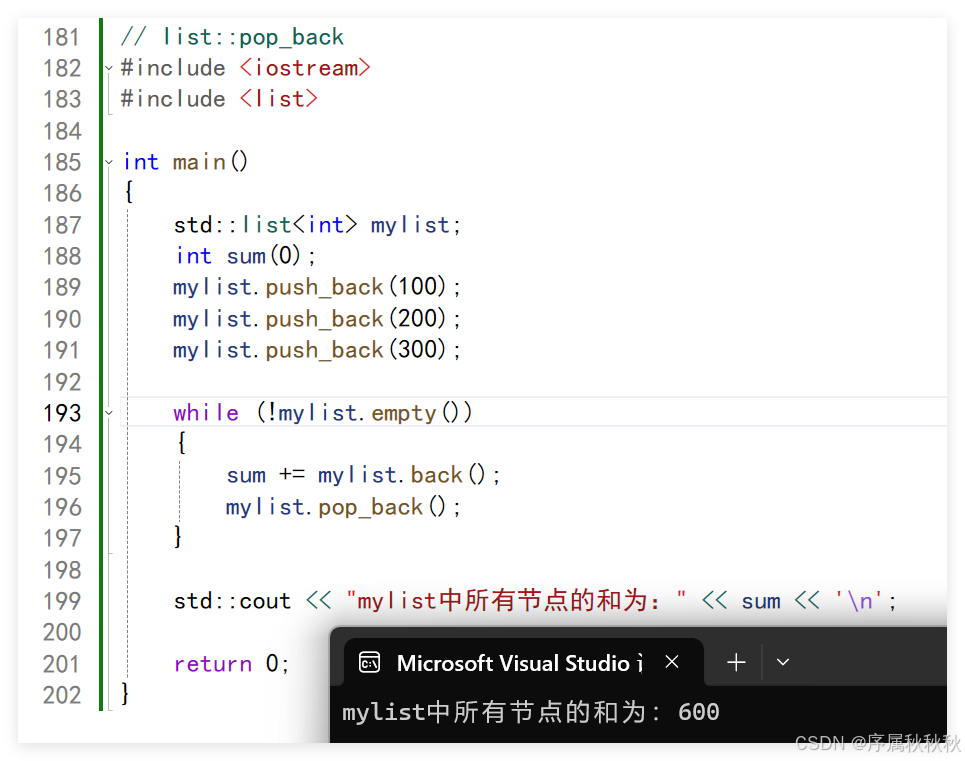Click line number 181 in the gutter
Viewport: 965px width, 761px height.
[62, 38]
